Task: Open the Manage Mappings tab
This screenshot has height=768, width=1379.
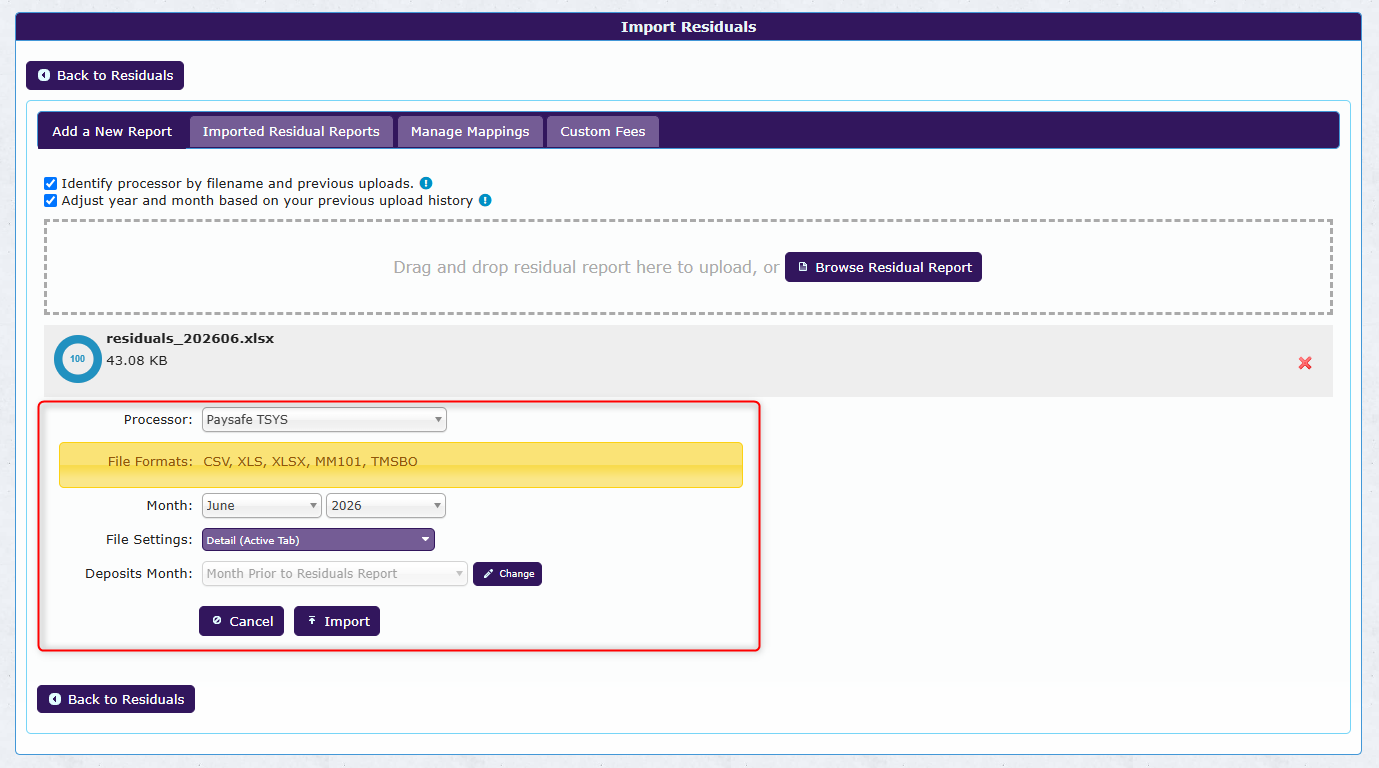Action: (470, 132)
